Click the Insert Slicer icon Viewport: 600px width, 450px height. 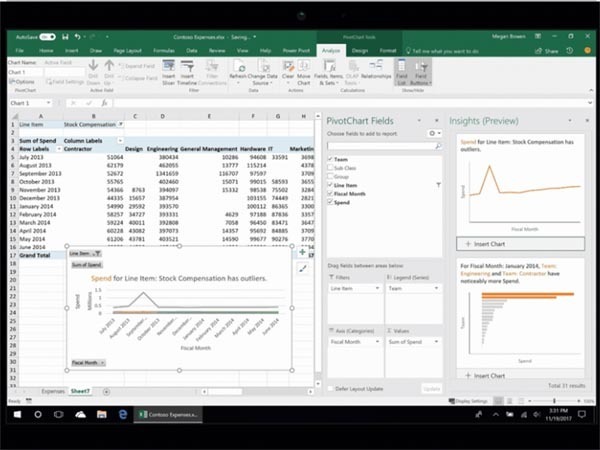click(x=168, y=72)
